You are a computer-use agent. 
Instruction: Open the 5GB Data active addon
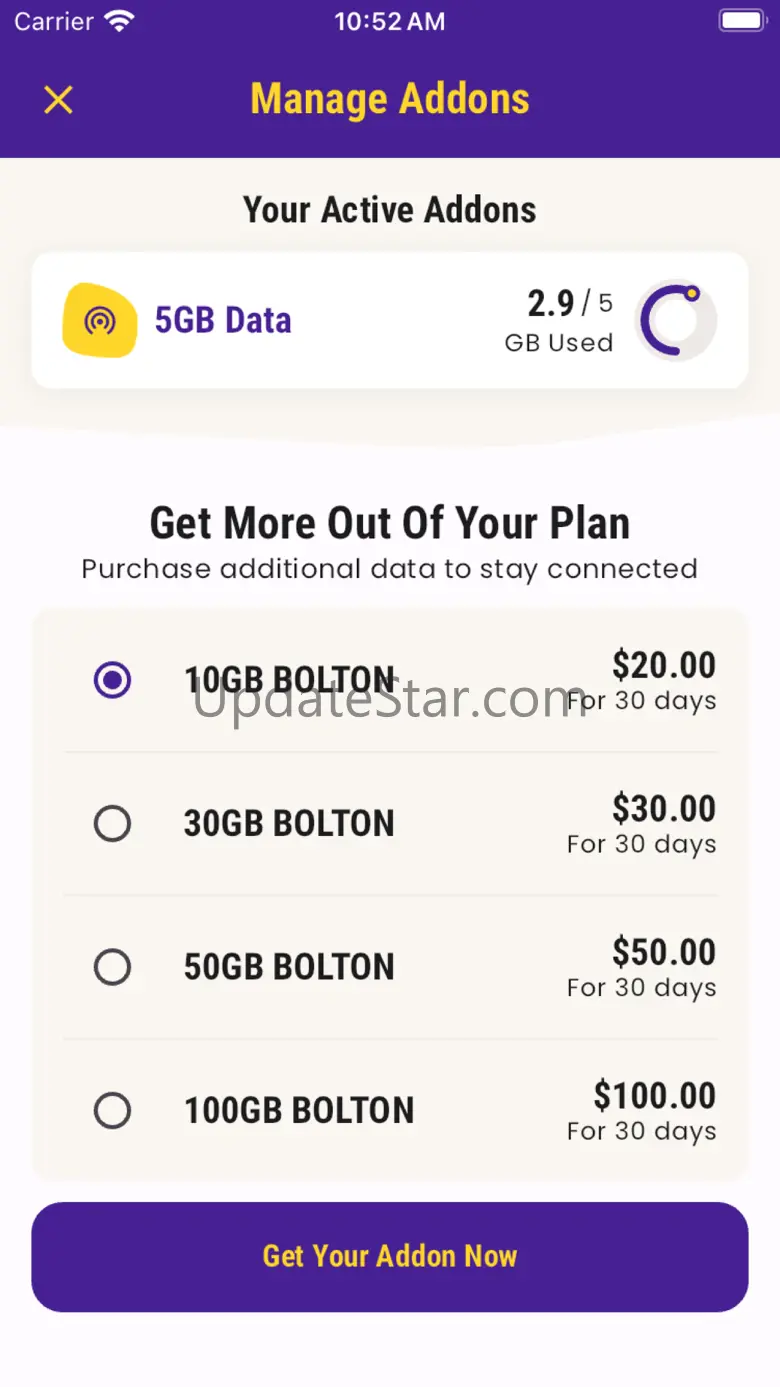[223, 321]
